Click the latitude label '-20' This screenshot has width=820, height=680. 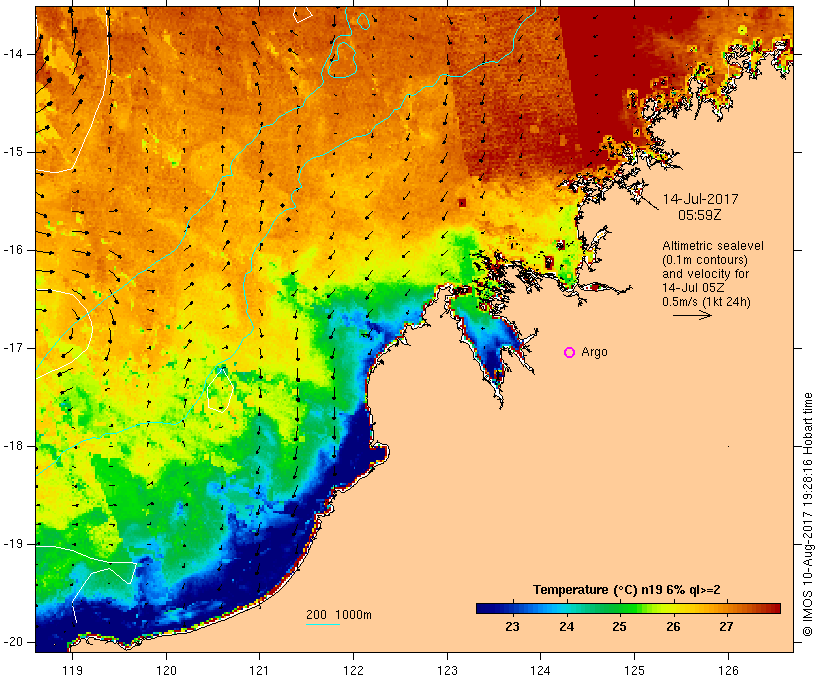(x=12, y=642)
